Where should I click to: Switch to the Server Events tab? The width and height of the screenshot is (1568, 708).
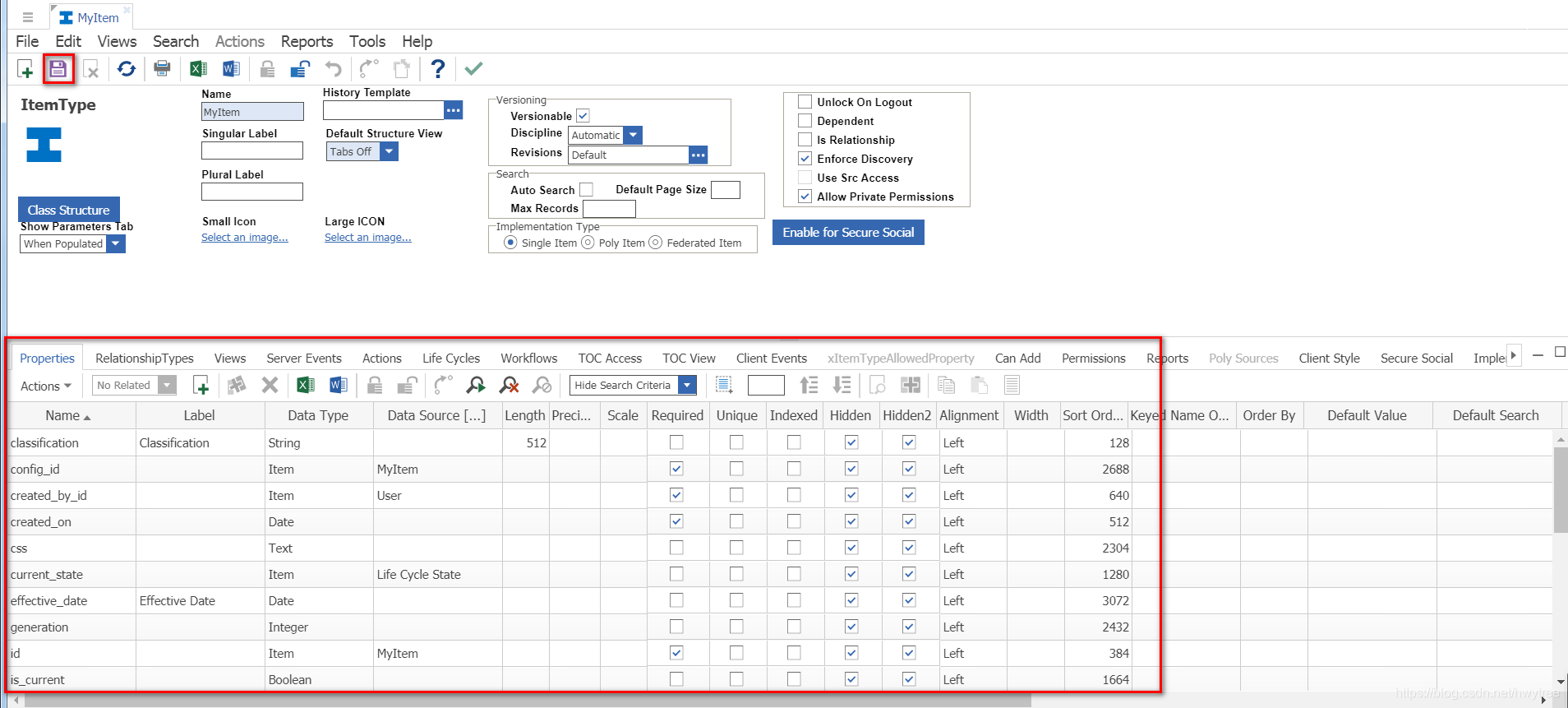click(x=304, y=359)
